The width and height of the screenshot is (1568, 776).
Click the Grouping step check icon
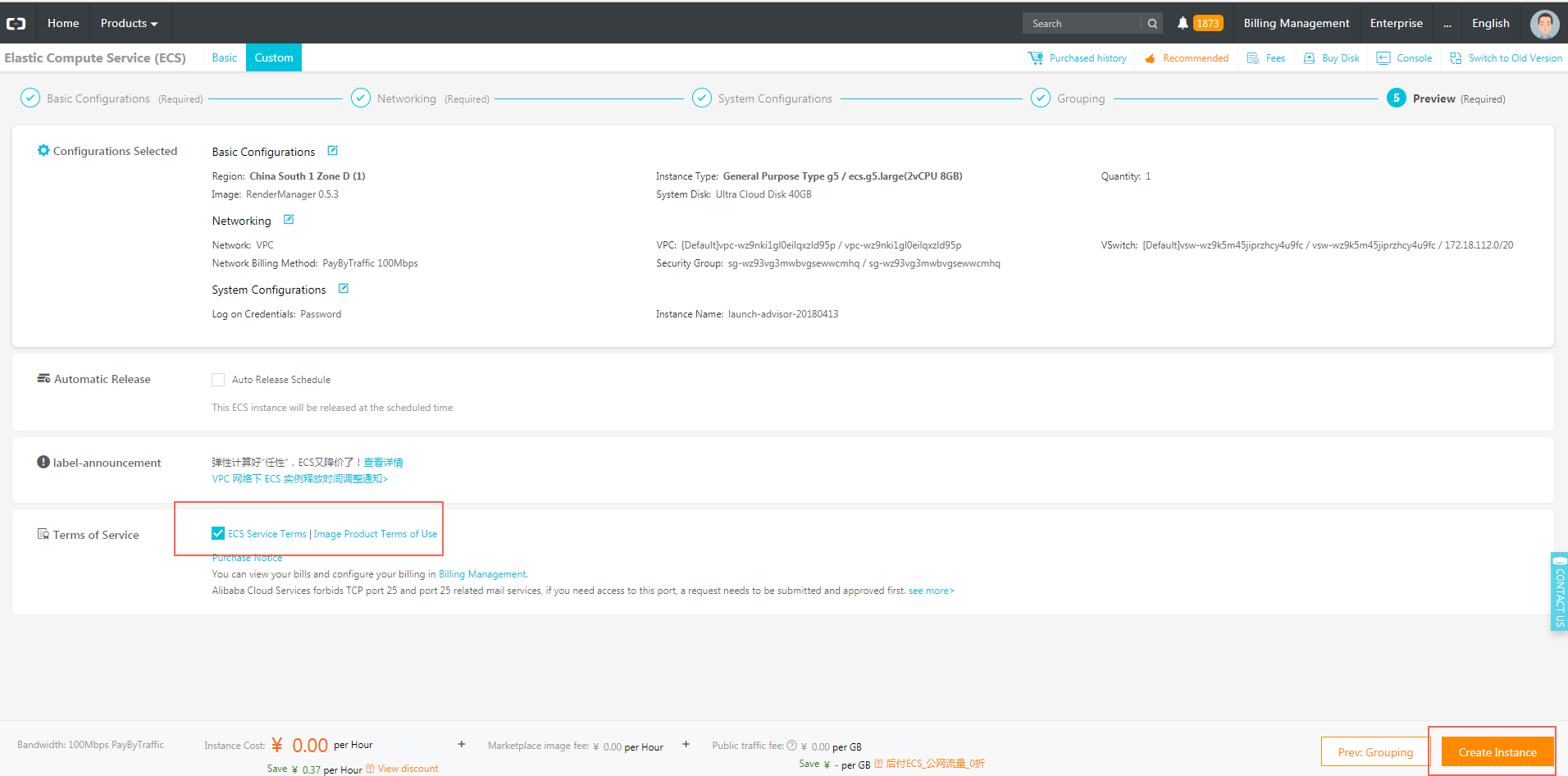(x=1041, y=98)
